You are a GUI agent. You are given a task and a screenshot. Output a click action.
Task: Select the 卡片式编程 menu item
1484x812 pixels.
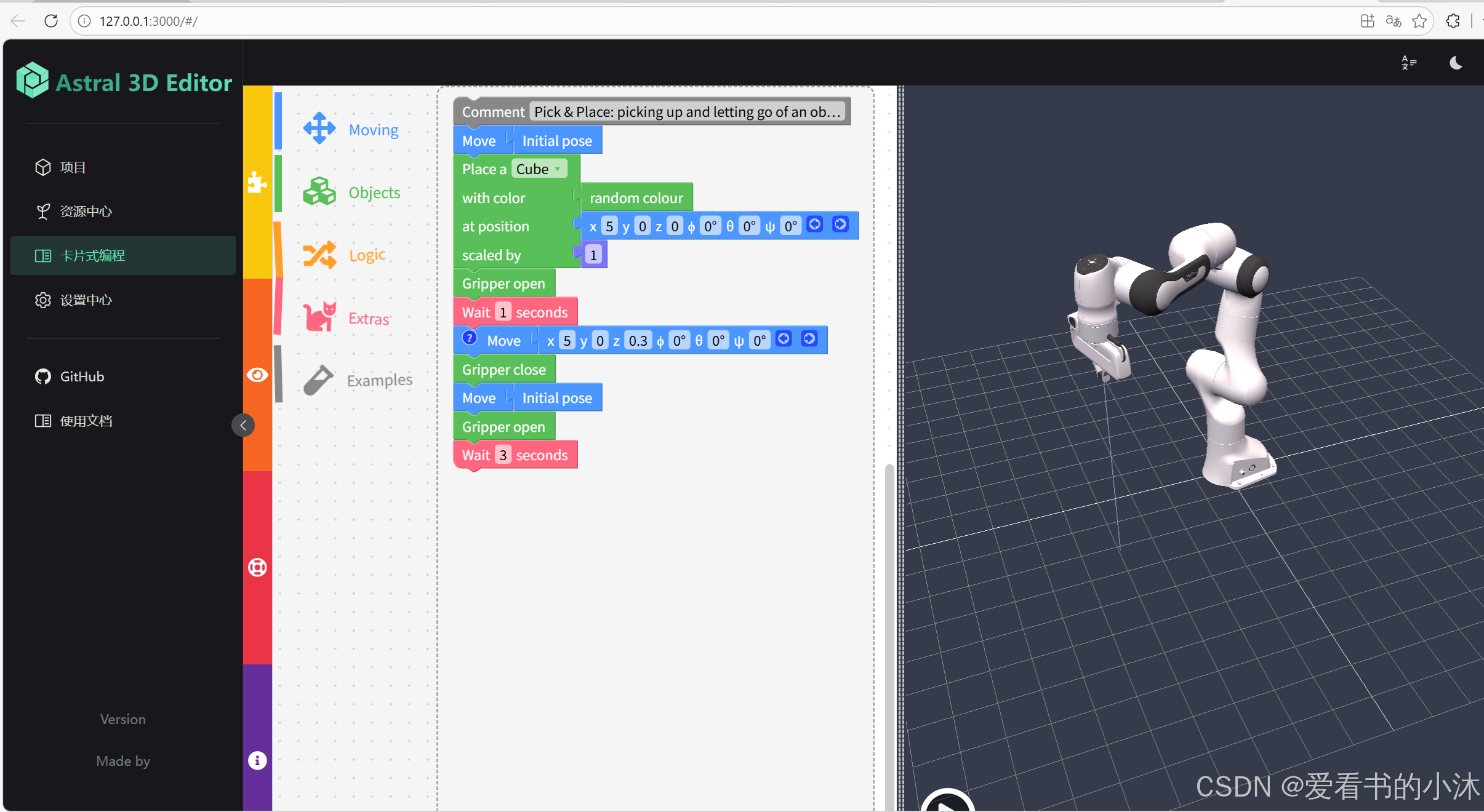tap(122, 256)
